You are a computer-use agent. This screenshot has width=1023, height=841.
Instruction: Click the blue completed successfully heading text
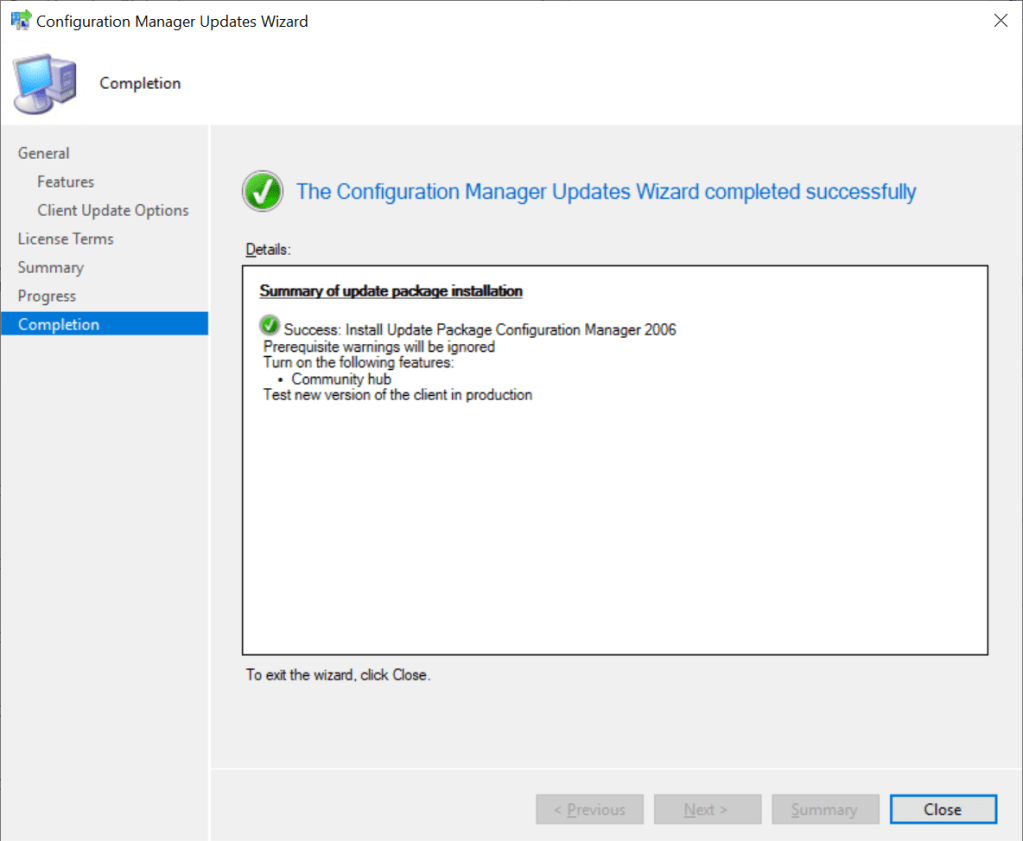pos(606,191)
